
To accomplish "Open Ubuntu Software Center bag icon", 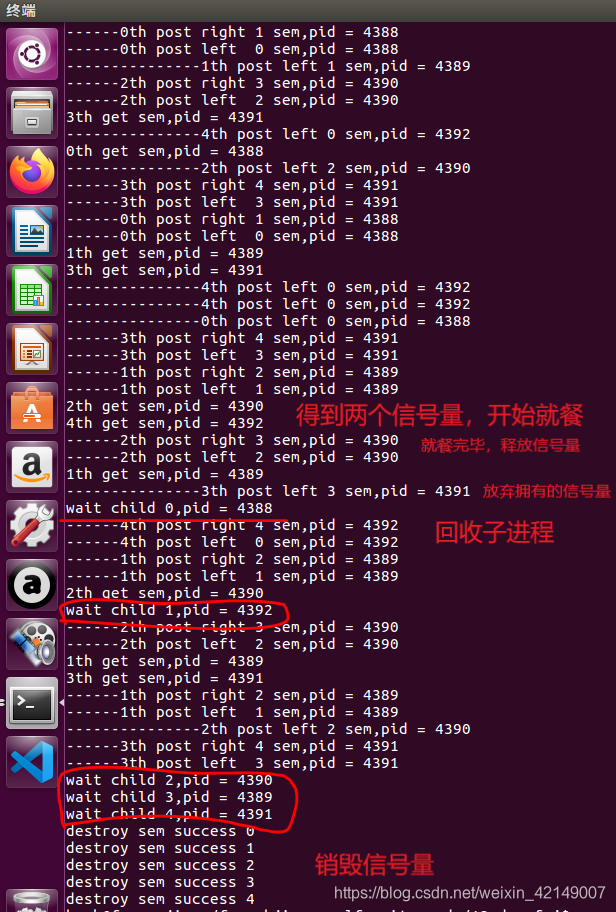I will 32,408.
